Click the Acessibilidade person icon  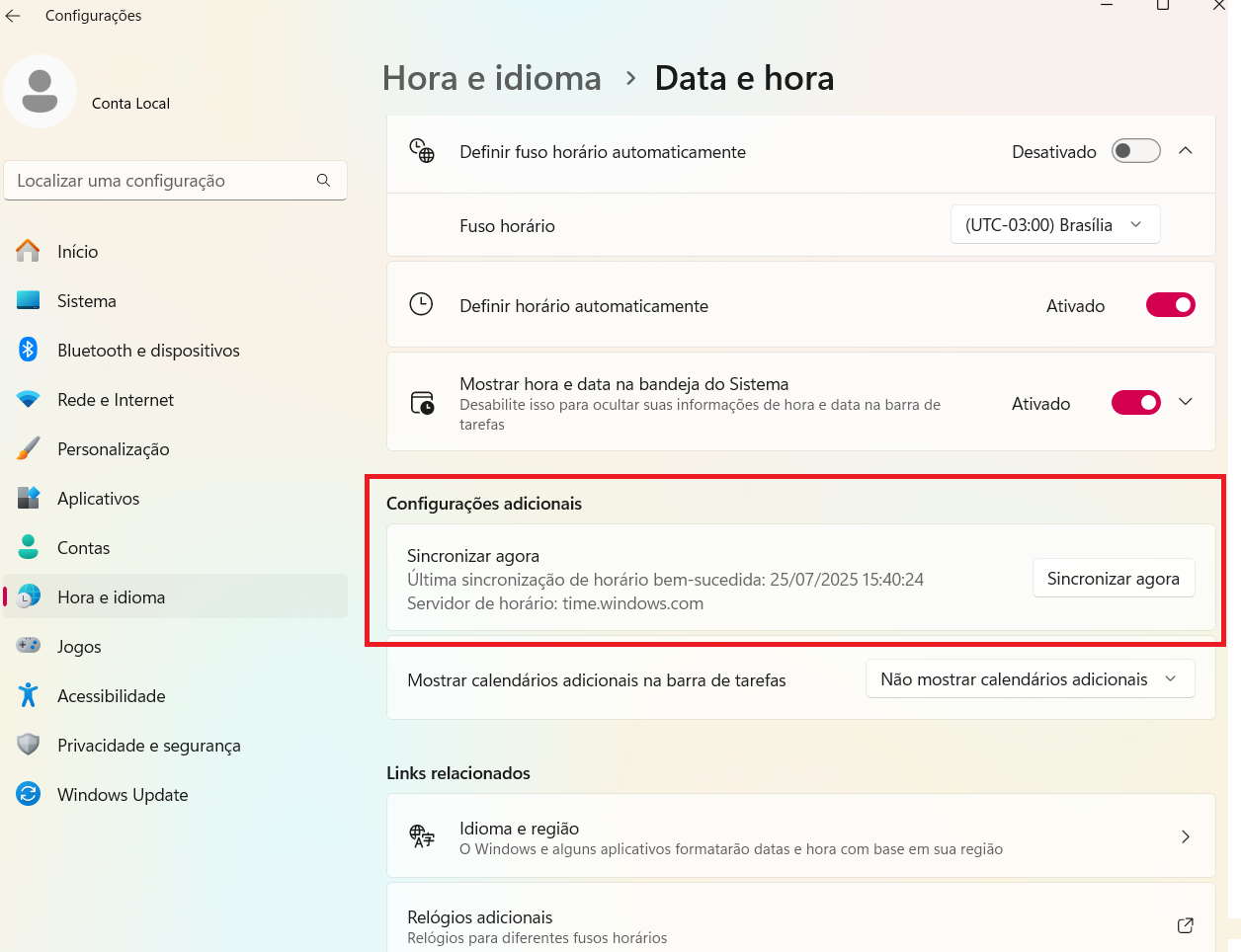[x=28, y=695]
